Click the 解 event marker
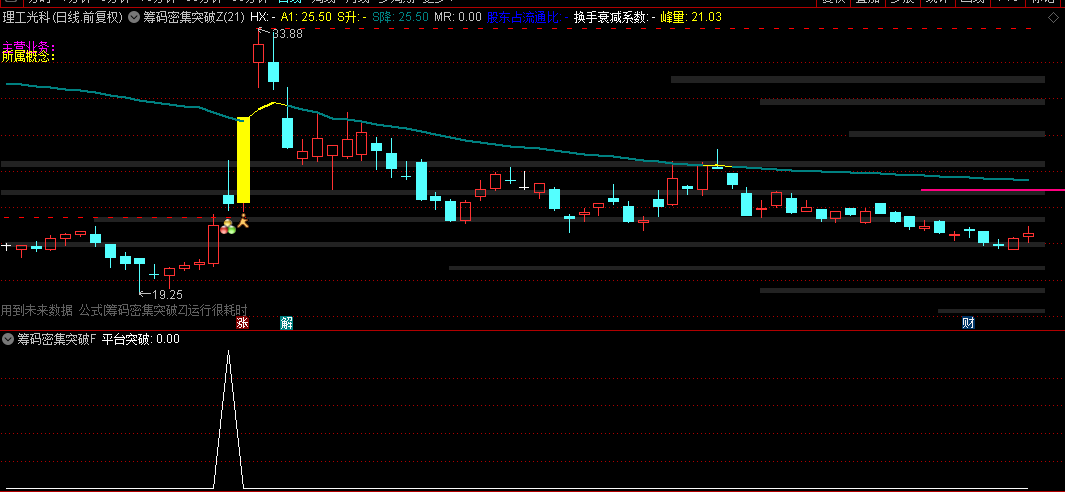The height and width of the screenshot is (492, 1065). [x=287, y=323]
